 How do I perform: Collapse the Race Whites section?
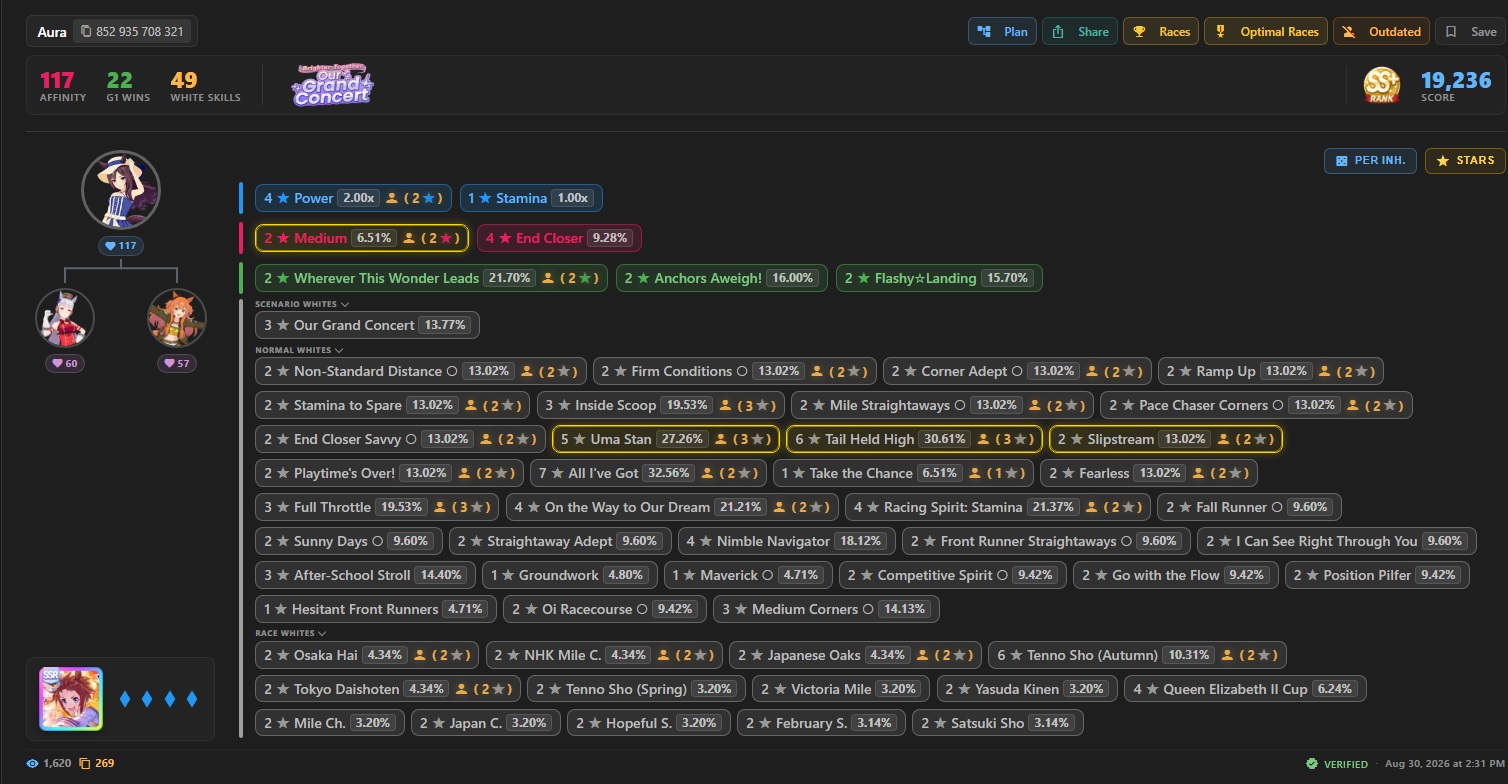point(291,633)
